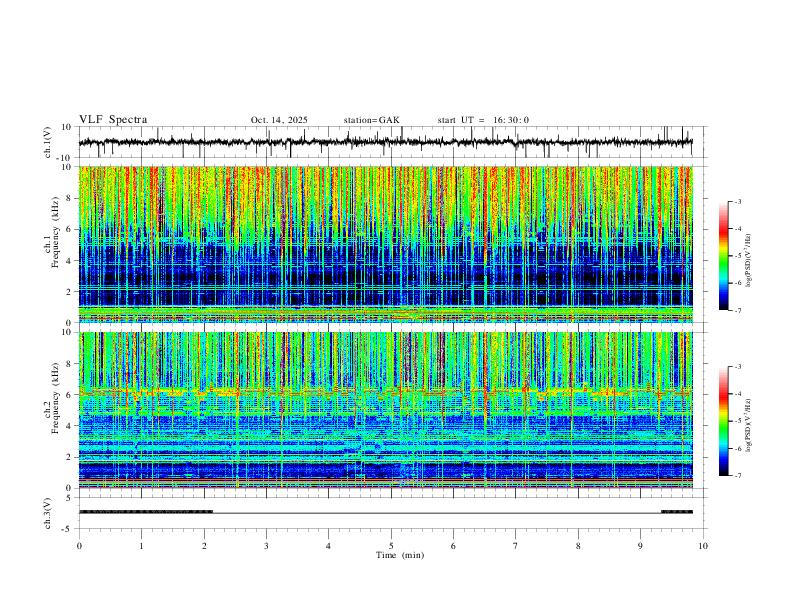The image size is (792, 612).
Task: Click time axis tick label "4"
Action: click(x=328, y=546)
